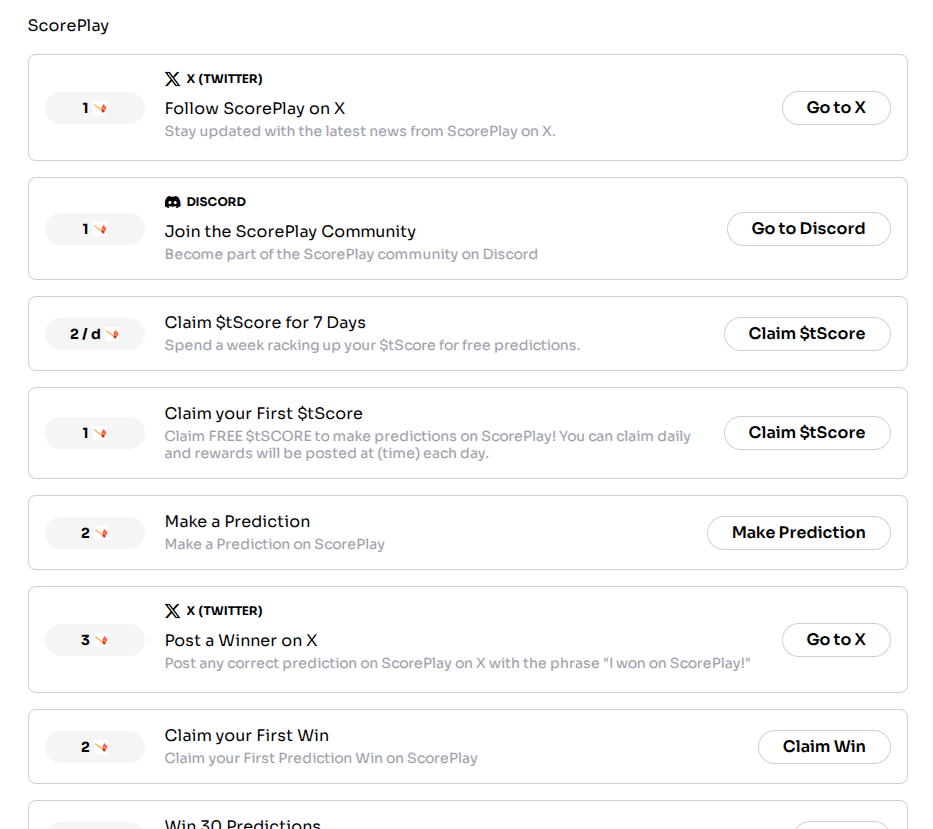The height and width of the screenshot is (829, 933).
Task: Click the ScorePlay section heading
Action: pyautogui.click(x=68, y=26)
